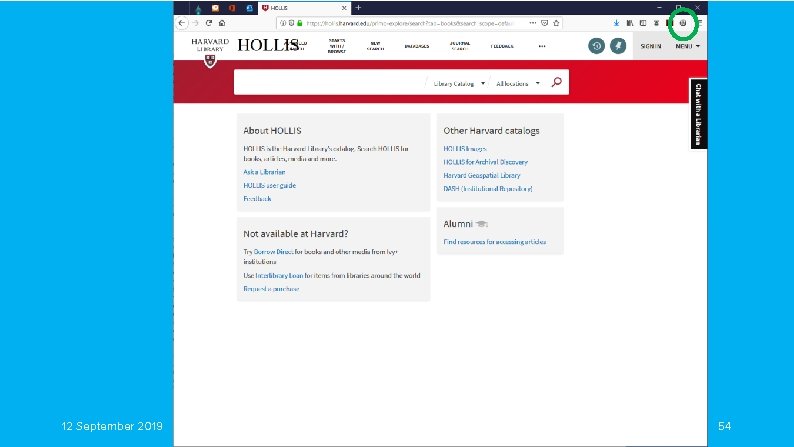Click inside the HOLLIS search box
The width and height of the screenshot is (794, 447).
[332, 83]
